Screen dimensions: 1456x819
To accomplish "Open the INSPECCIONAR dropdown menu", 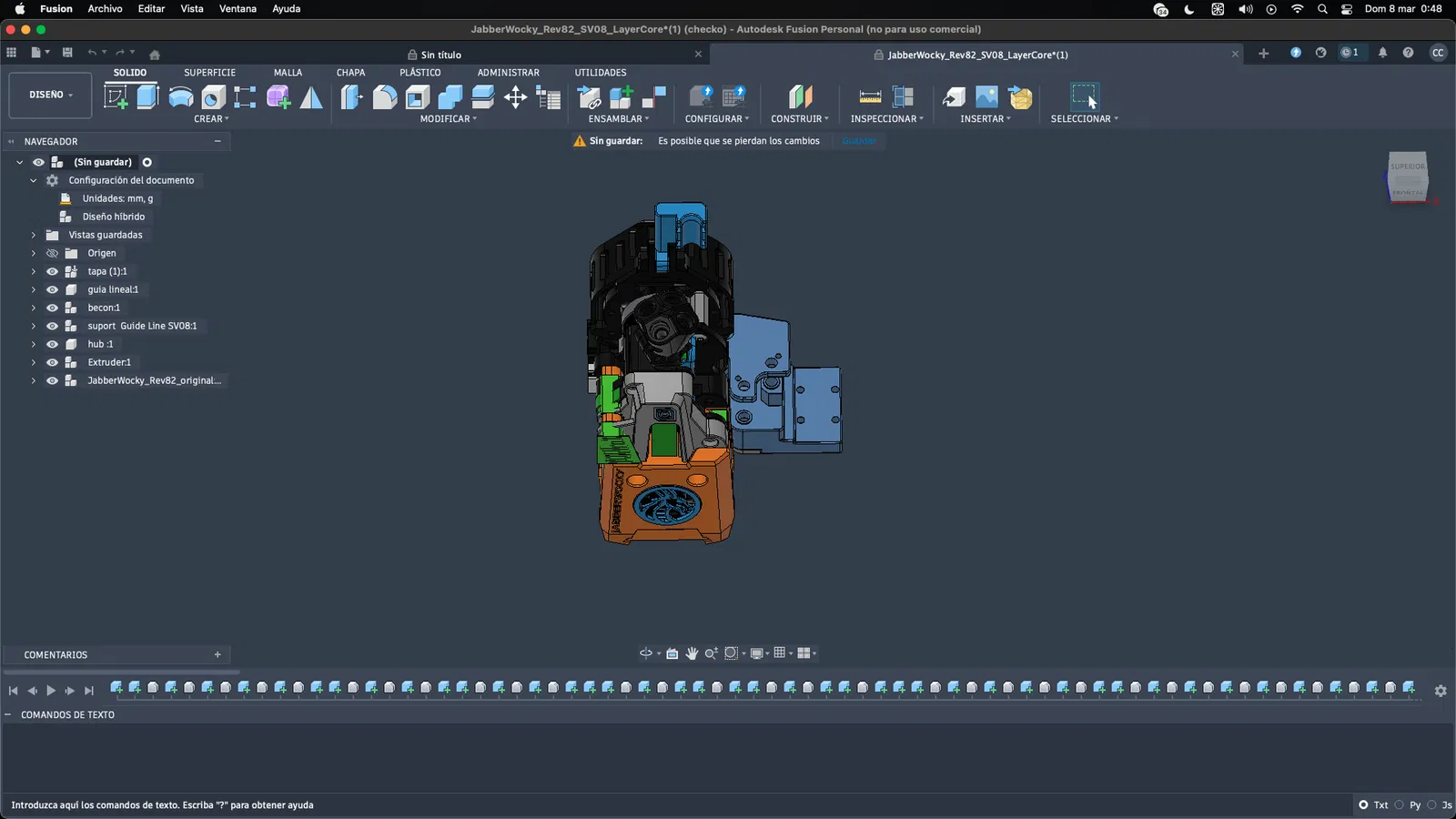I will click(887, 119).
